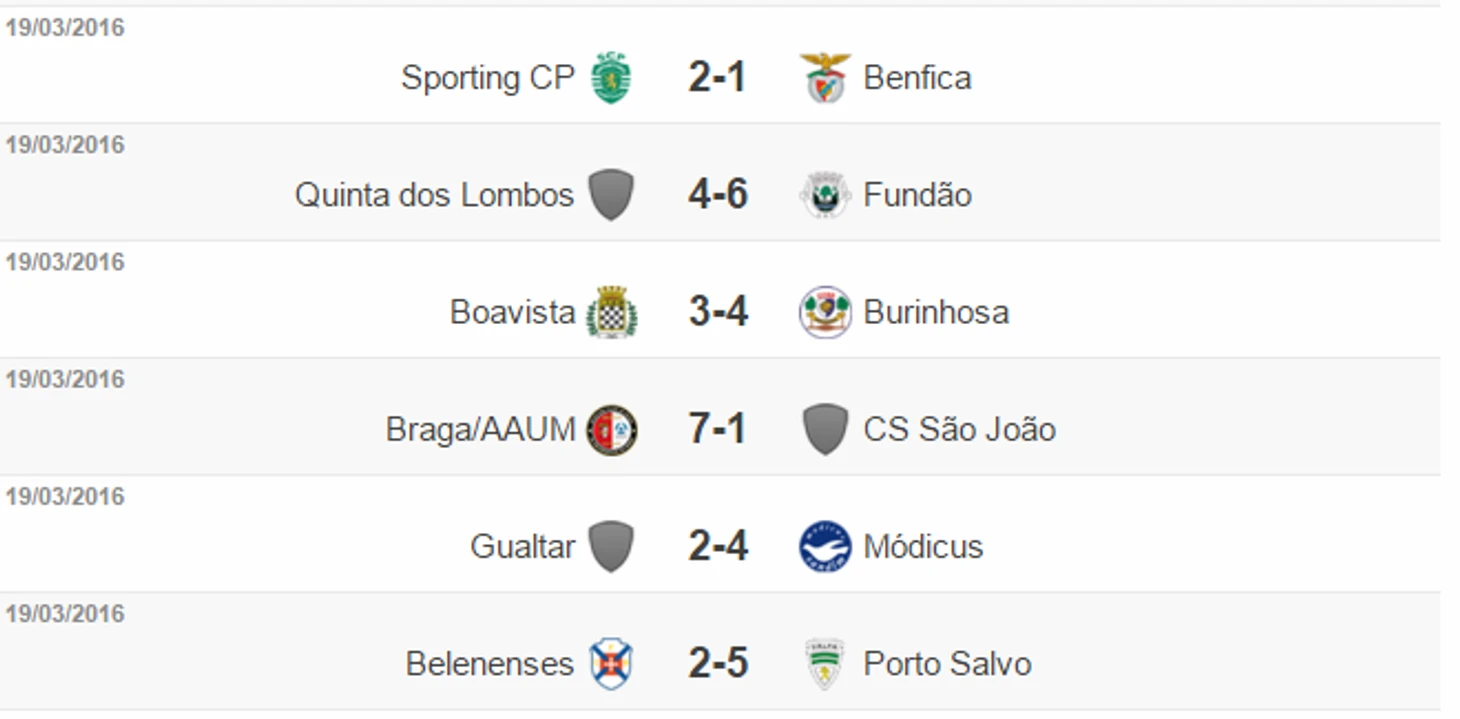
Task: Click the Módicus blue round logo
Action: coord(825,547)
